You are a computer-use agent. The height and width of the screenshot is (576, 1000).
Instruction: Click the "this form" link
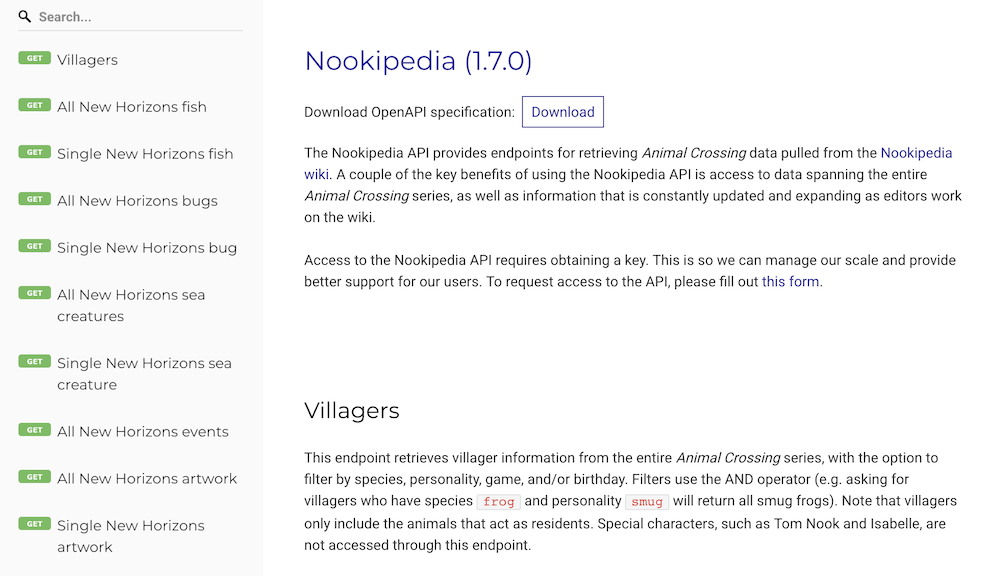(789, 281)
